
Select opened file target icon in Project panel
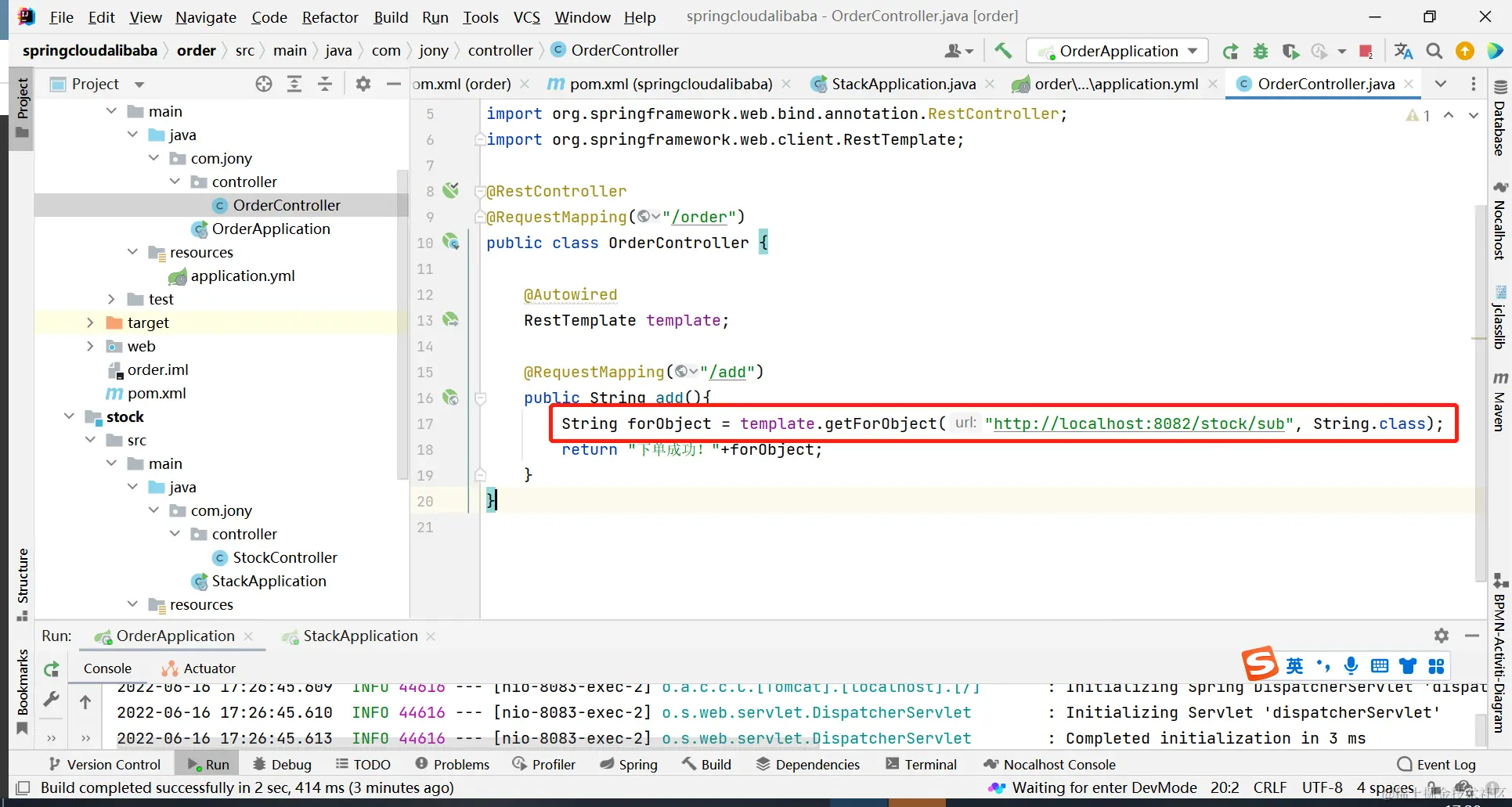pos(264,84)
